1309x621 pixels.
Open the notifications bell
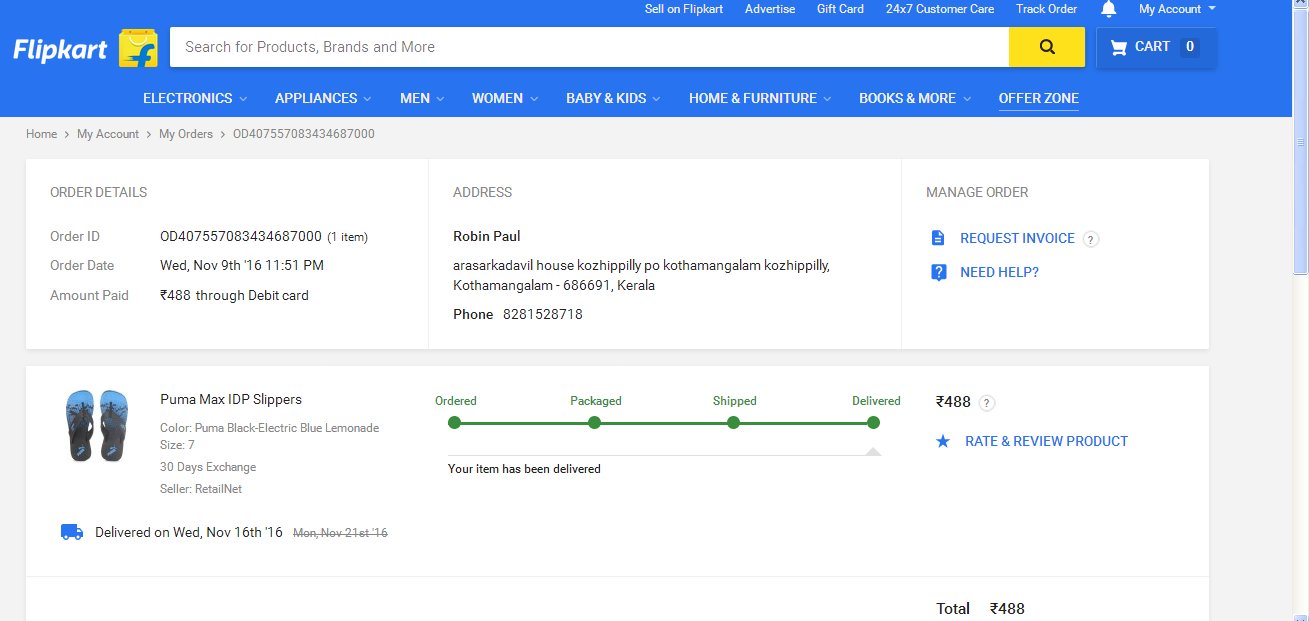point(1108,9)
